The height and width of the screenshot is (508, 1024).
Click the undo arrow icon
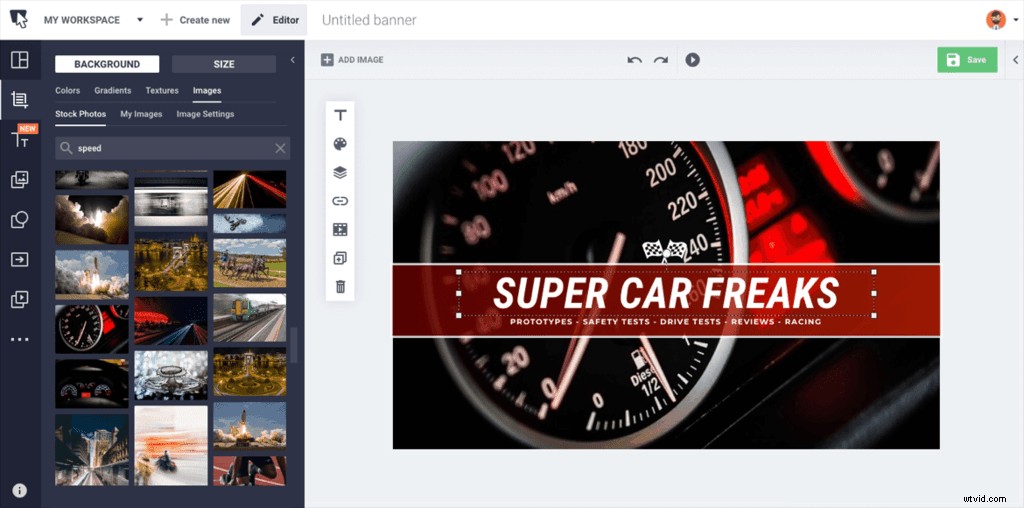click(634, 60)
